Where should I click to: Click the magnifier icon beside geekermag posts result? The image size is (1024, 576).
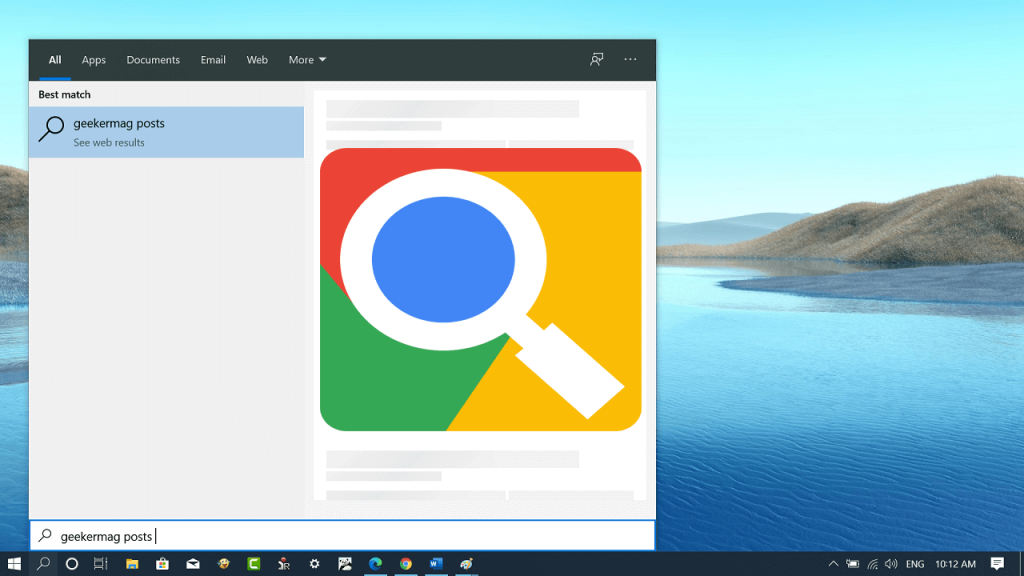[x=51, y=129]
